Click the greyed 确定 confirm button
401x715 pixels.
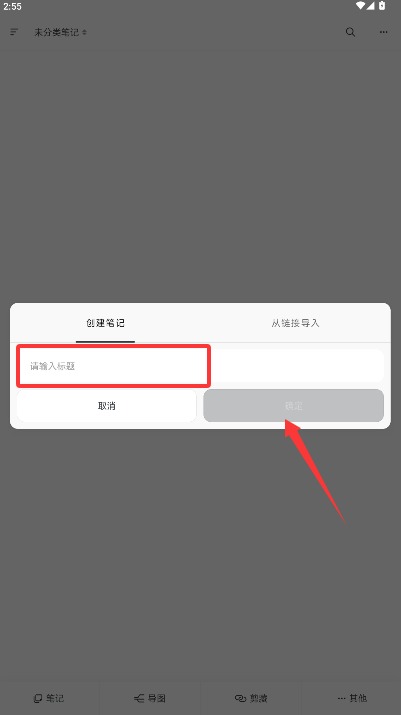[x=293, y=405]
